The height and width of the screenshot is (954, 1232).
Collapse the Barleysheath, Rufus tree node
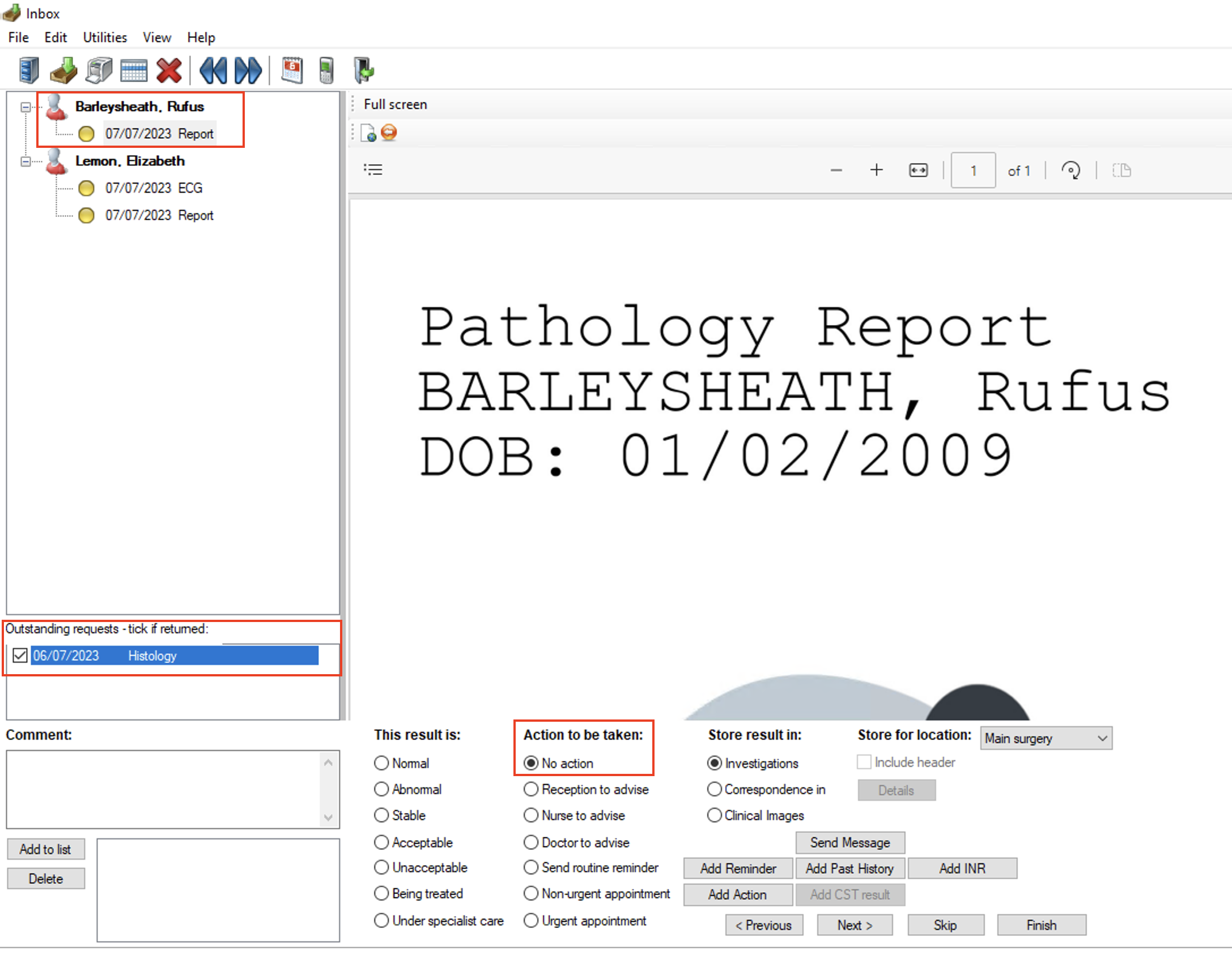26,107
